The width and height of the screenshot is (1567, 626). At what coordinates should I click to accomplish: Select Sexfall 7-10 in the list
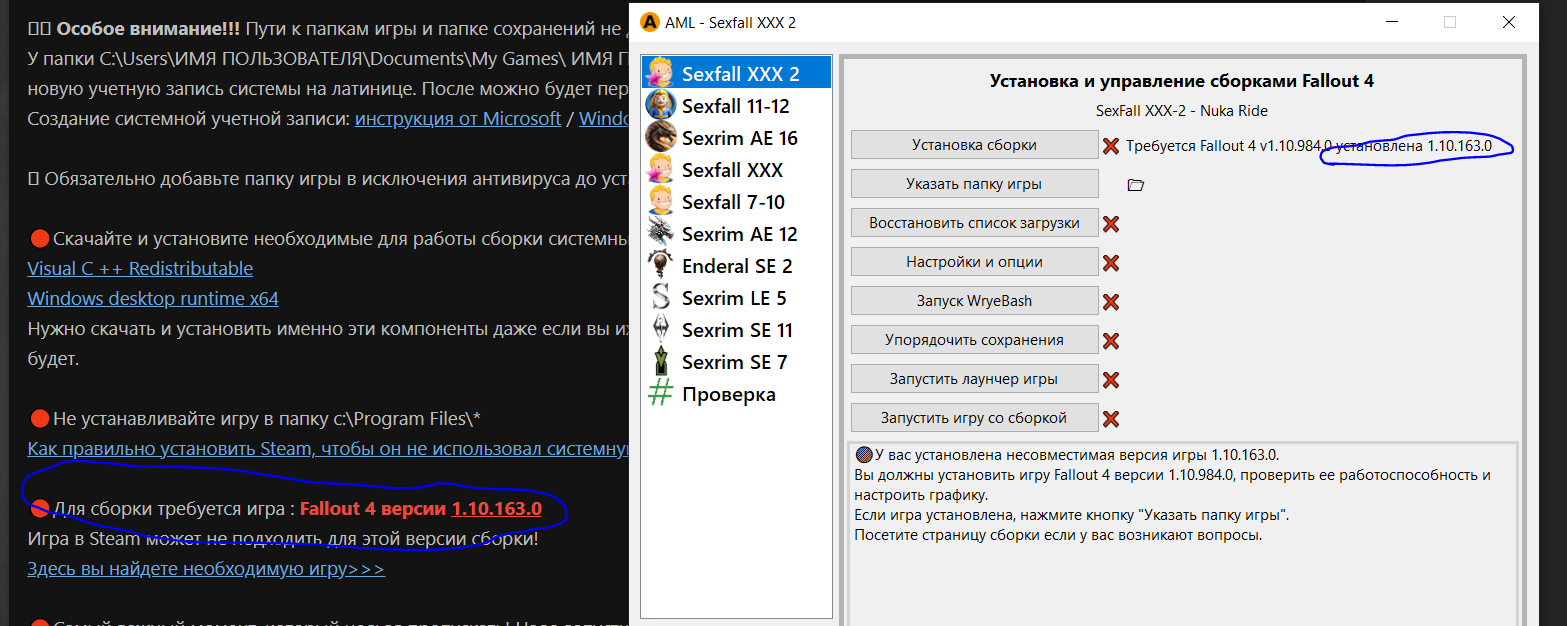[733, 202]
